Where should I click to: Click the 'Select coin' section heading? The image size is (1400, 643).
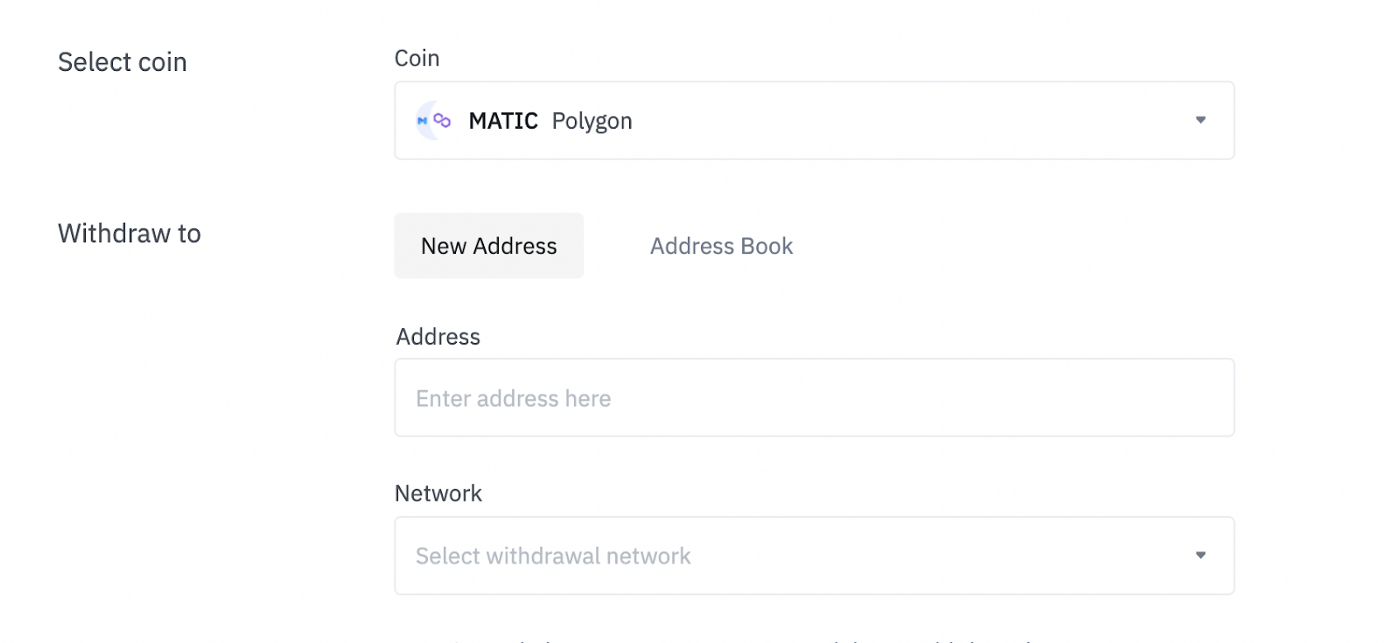tap(122, 62)
